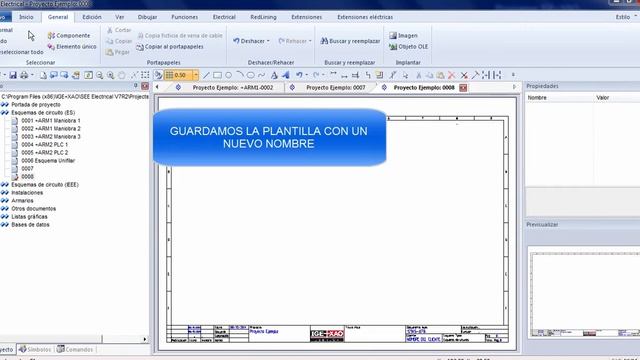Viewport: 640px width, 360px height.
Task: Click the Cortar button
Action: 119,30
